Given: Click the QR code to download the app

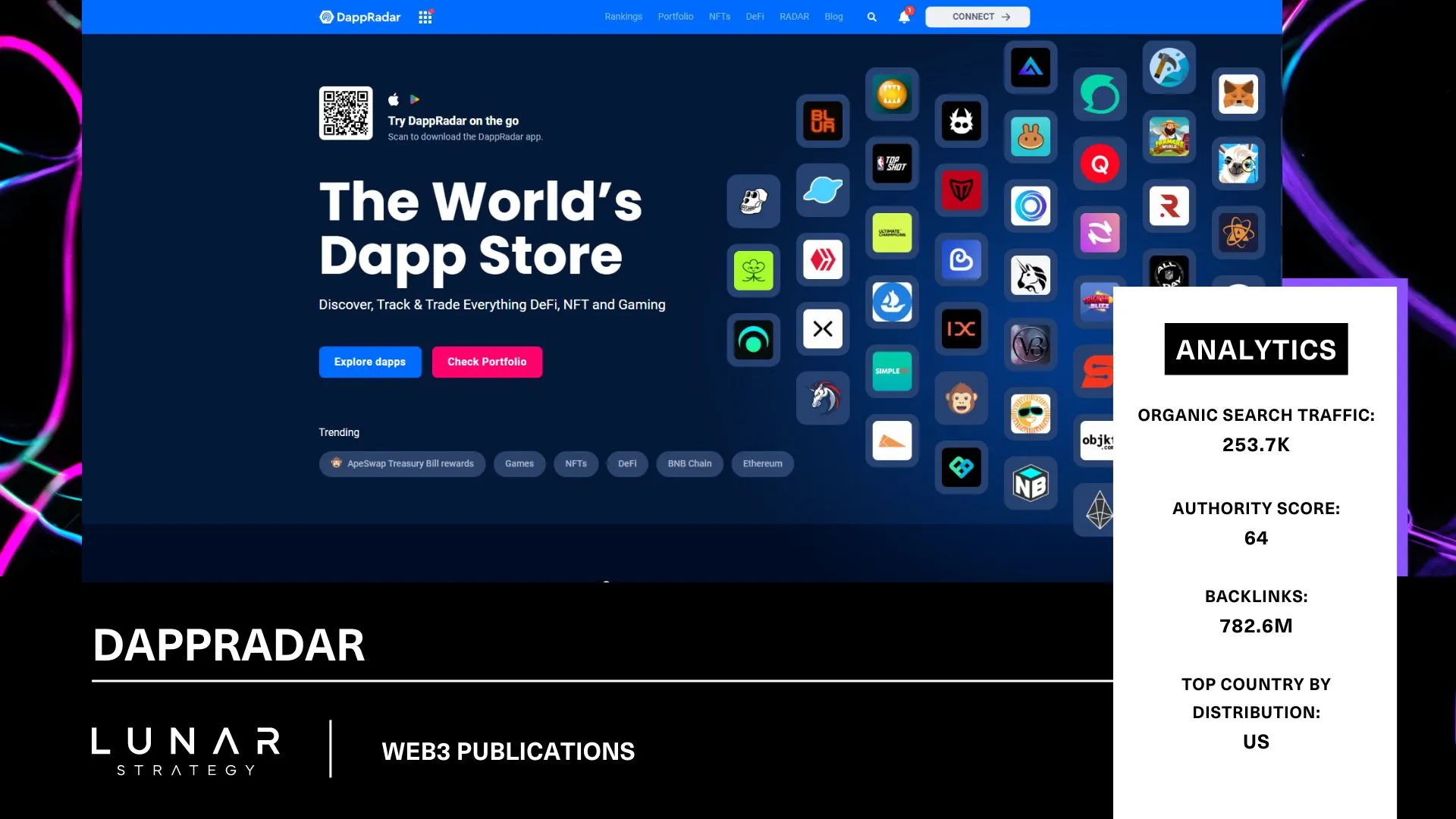Looking at the screenshot, I should pos(346,114).
